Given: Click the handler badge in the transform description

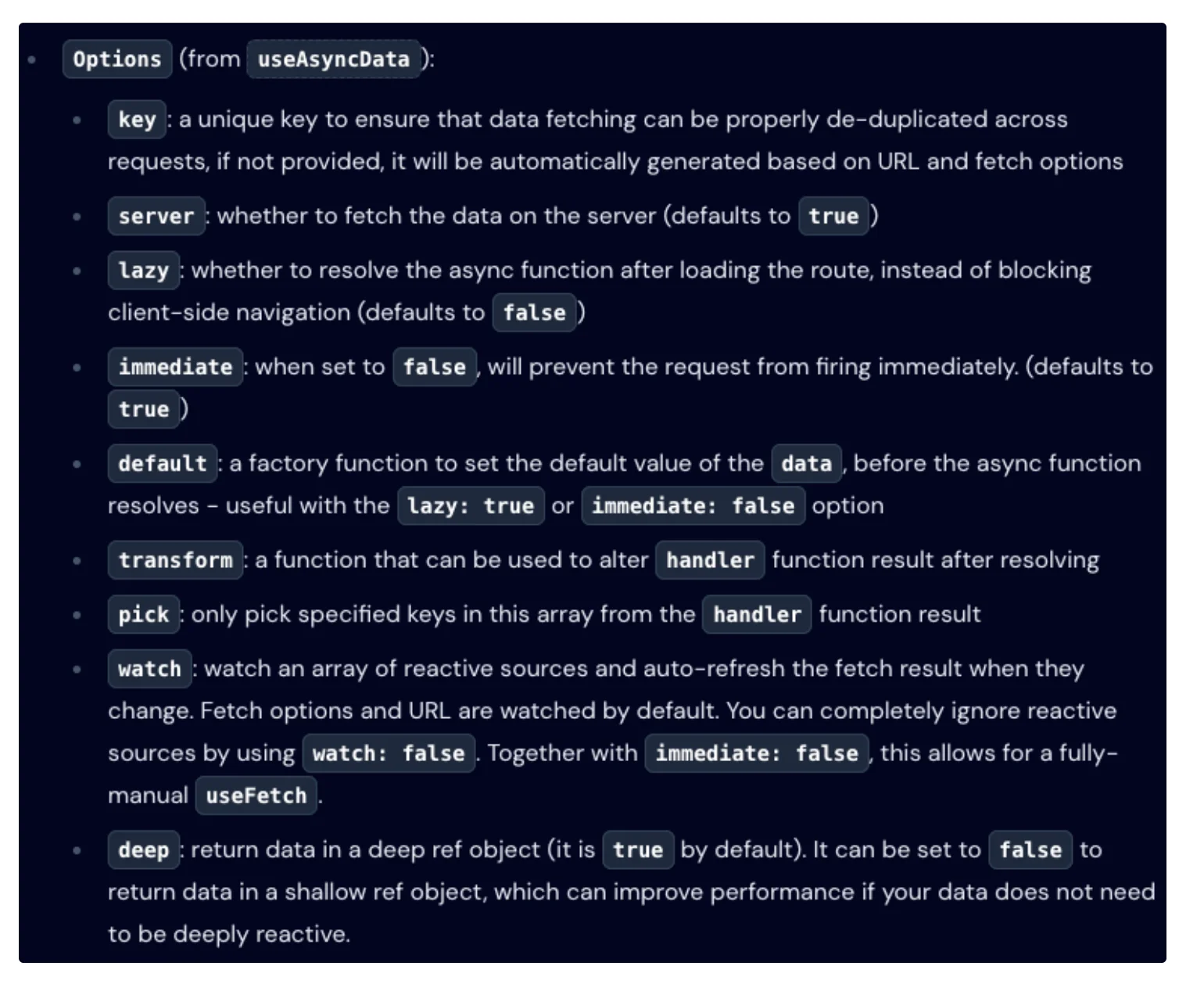Looking at the screenshot, I should coord(710,560).
